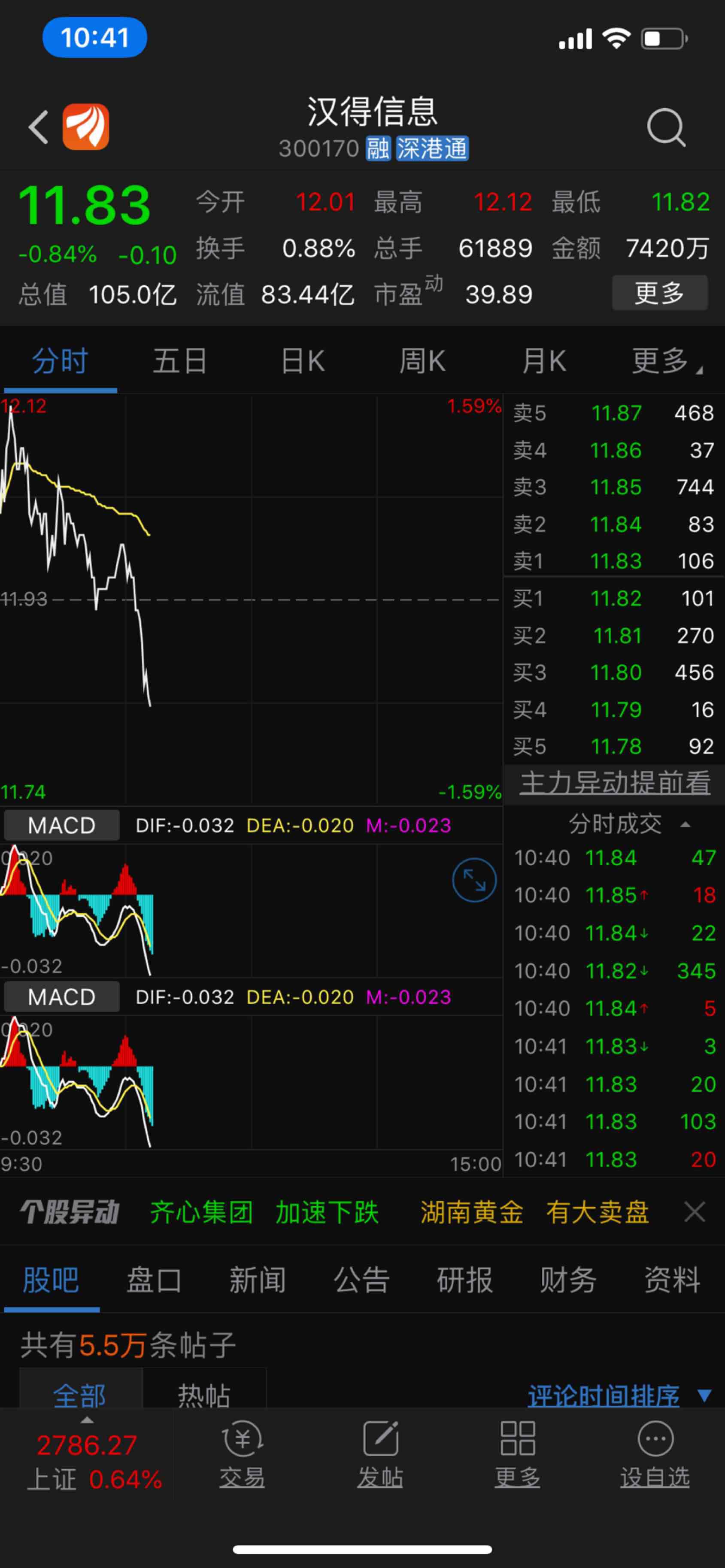This screenshot has height=1568, width=725.
Task: Tap the back arrow icon
Action: coord(38,127)
